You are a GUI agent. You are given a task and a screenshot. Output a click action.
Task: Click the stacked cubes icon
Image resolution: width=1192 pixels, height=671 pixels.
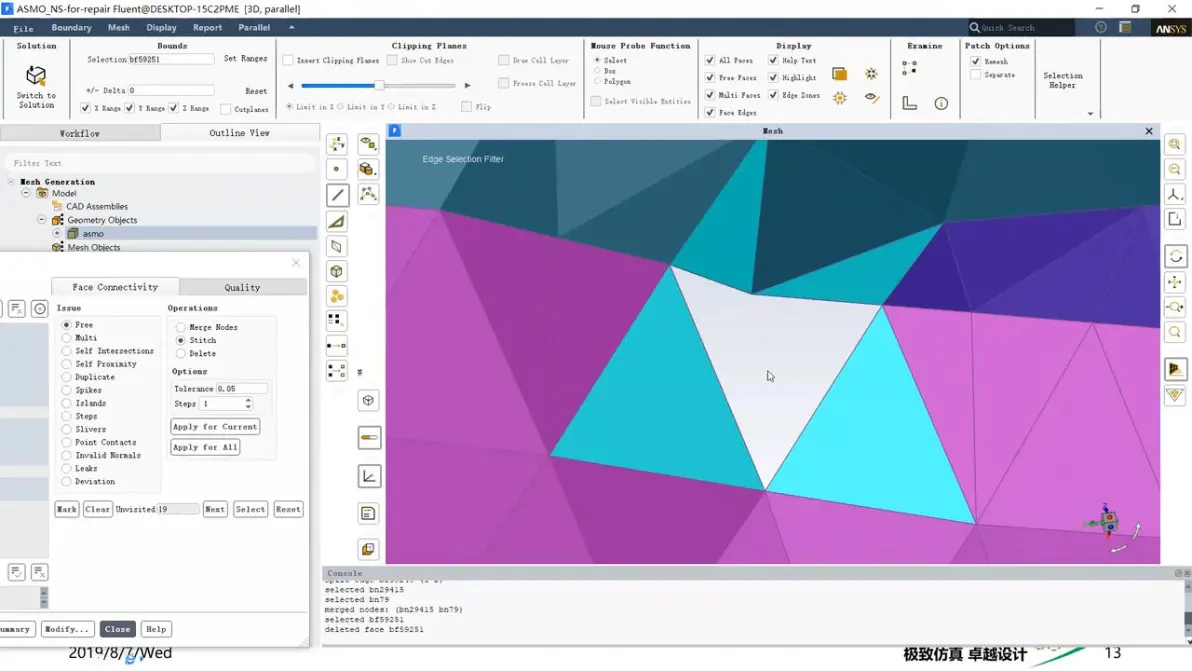click(368, 169)
